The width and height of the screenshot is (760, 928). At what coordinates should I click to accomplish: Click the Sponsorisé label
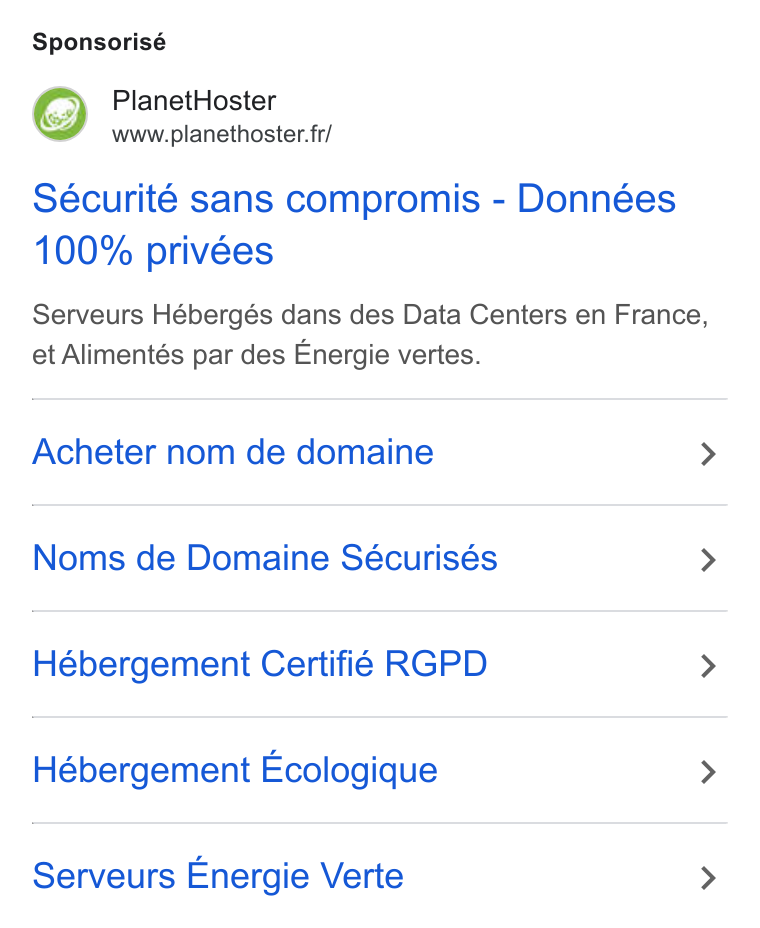[x=99, y=42]
